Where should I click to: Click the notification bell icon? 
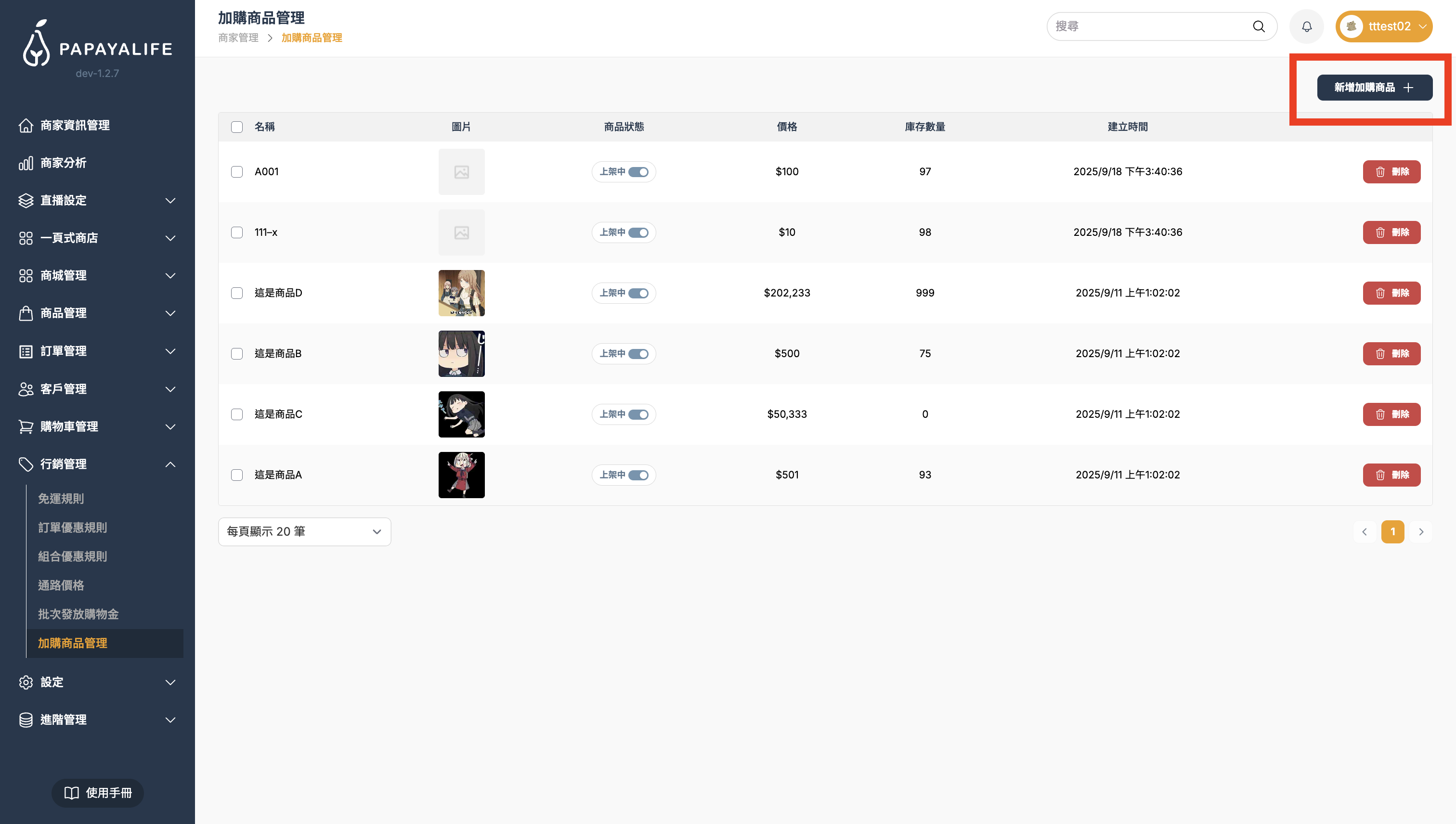point(1306,26)
